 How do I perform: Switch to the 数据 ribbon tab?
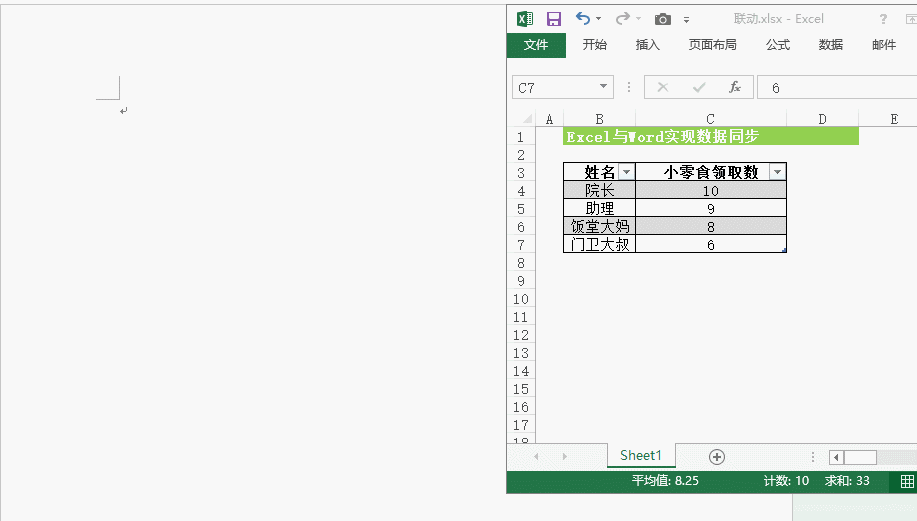[830, 45]
